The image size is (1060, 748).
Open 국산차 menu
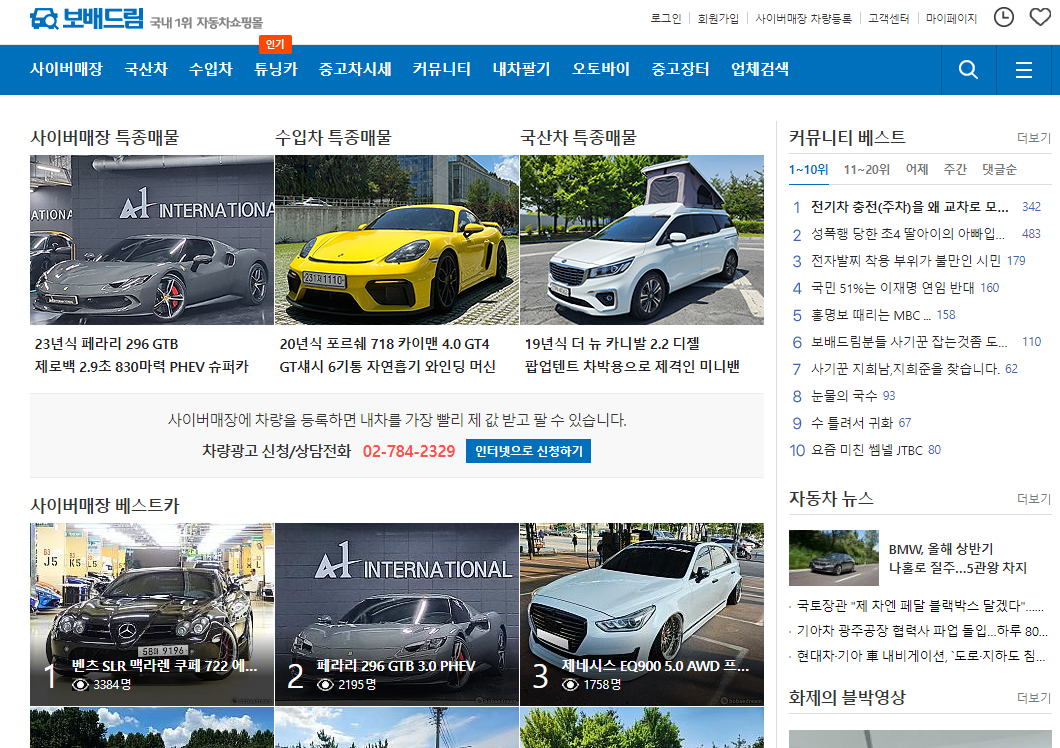pos(145,69)
